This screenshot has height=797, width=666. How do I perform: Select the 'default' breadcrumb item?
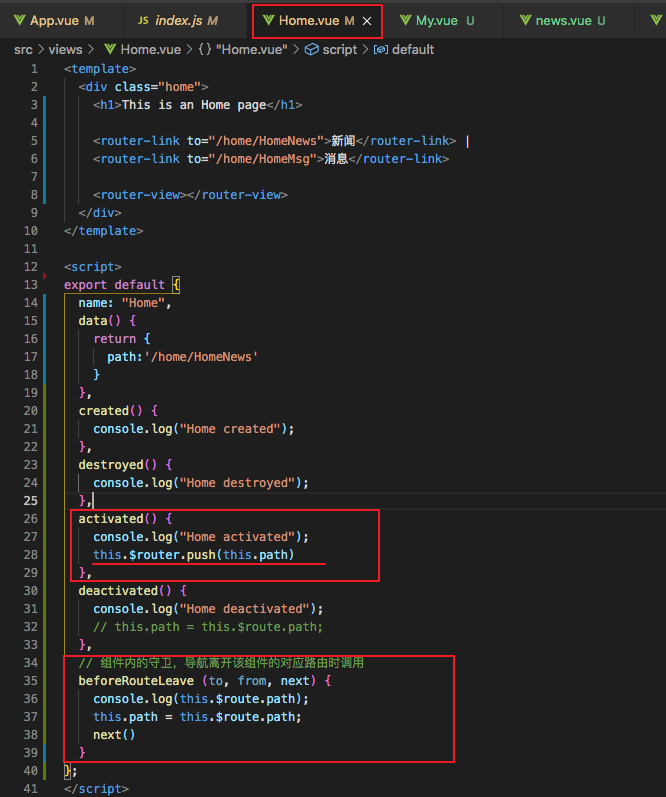pos(413,50)
